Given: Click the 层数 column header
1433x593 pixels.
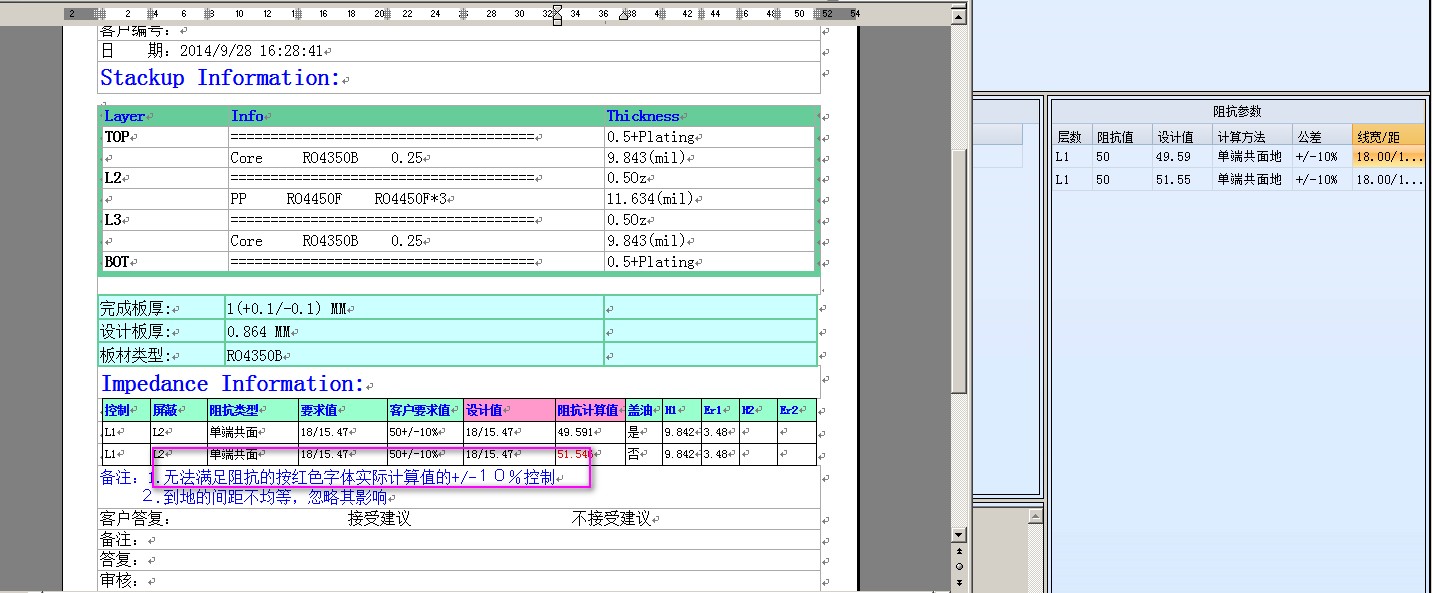Looking at the screenshot, I should pos(1071,136).
